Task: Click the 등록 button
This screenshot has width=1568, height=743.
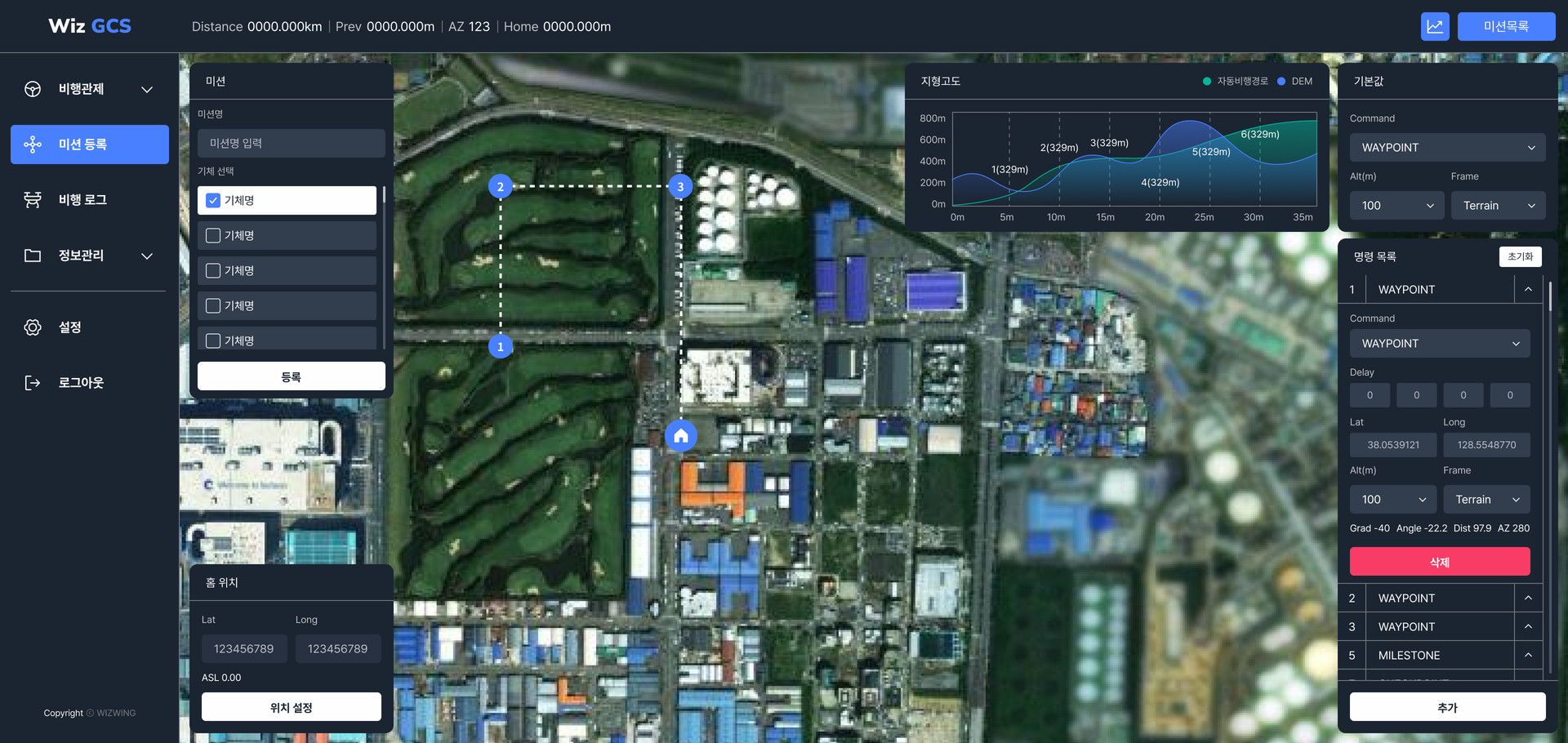Action: [x=292, y=376]
